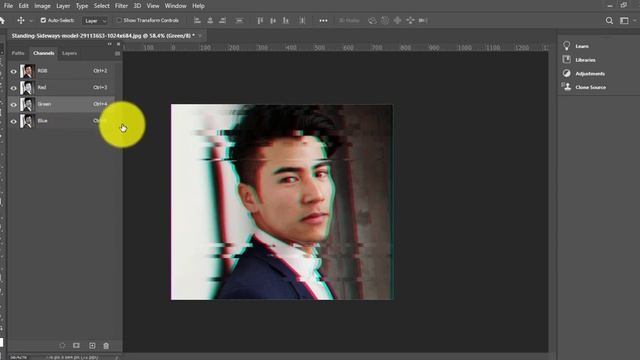Click the glitch portrait image on canvas
Image resolution: width=640 pixels, height=360 pixels.
[x=282, y=202]
